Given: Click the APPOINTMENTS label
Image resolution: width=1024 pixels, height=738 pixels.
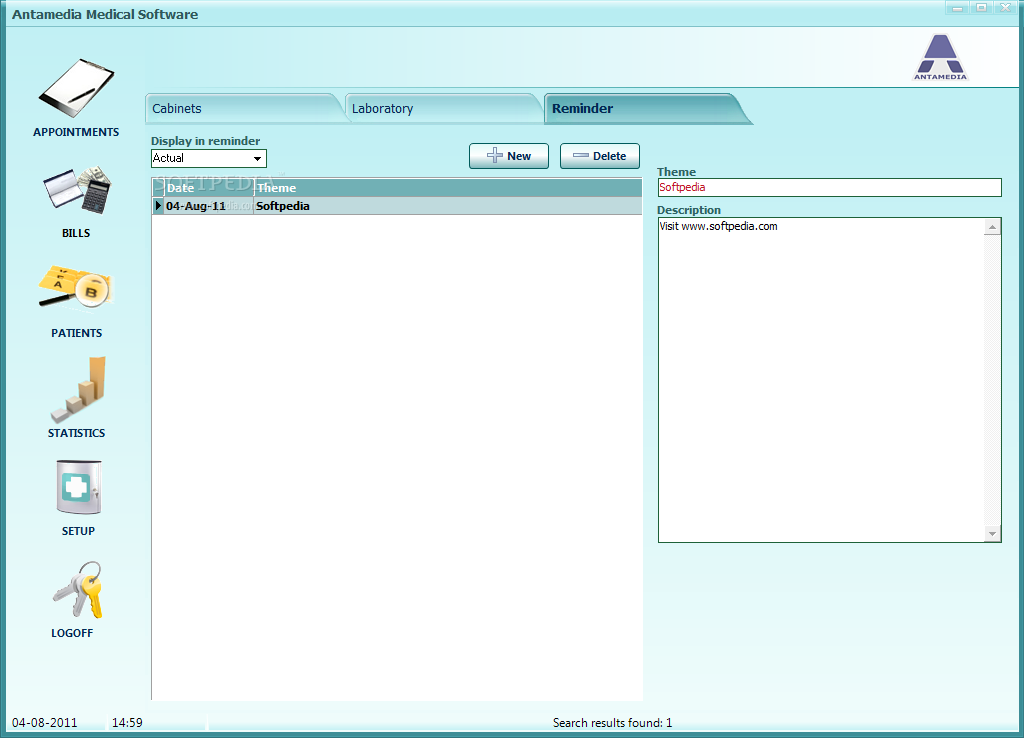Looking at the screenshot, I should tap(76, 132).
